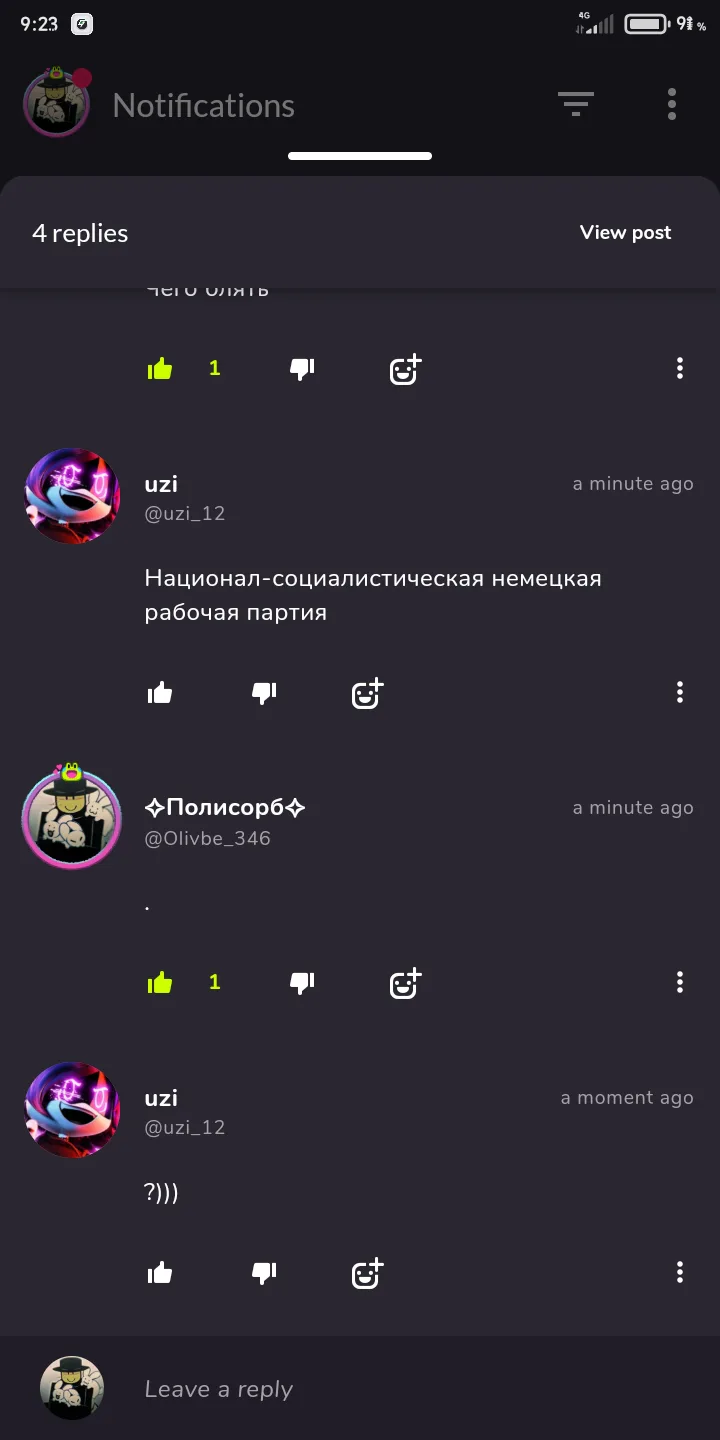Open the notifications filter icon

[575, 104]
